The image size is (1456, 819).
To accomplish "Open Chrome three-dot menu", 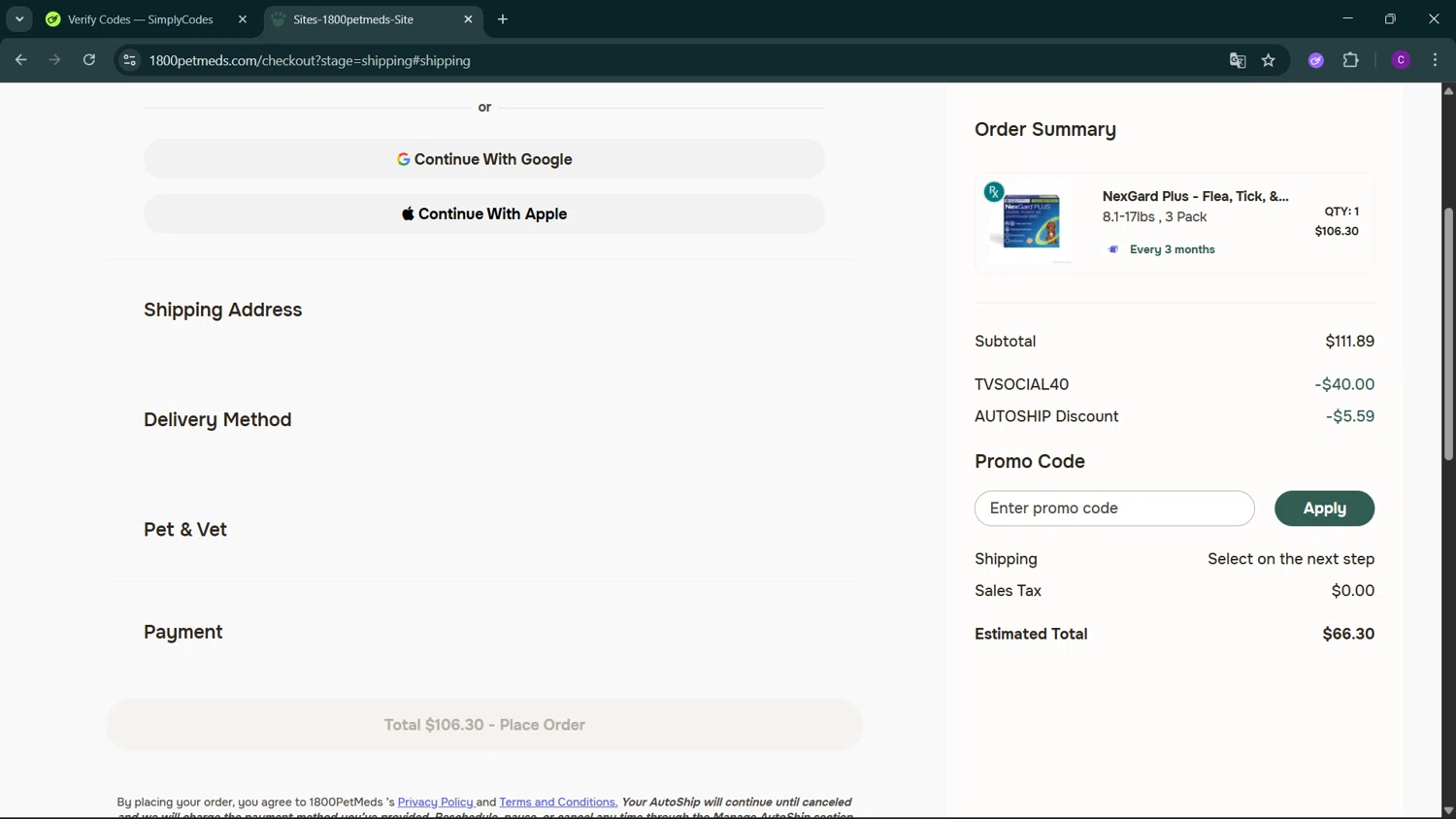I will pyautogui.click(x=1435, y=60).
